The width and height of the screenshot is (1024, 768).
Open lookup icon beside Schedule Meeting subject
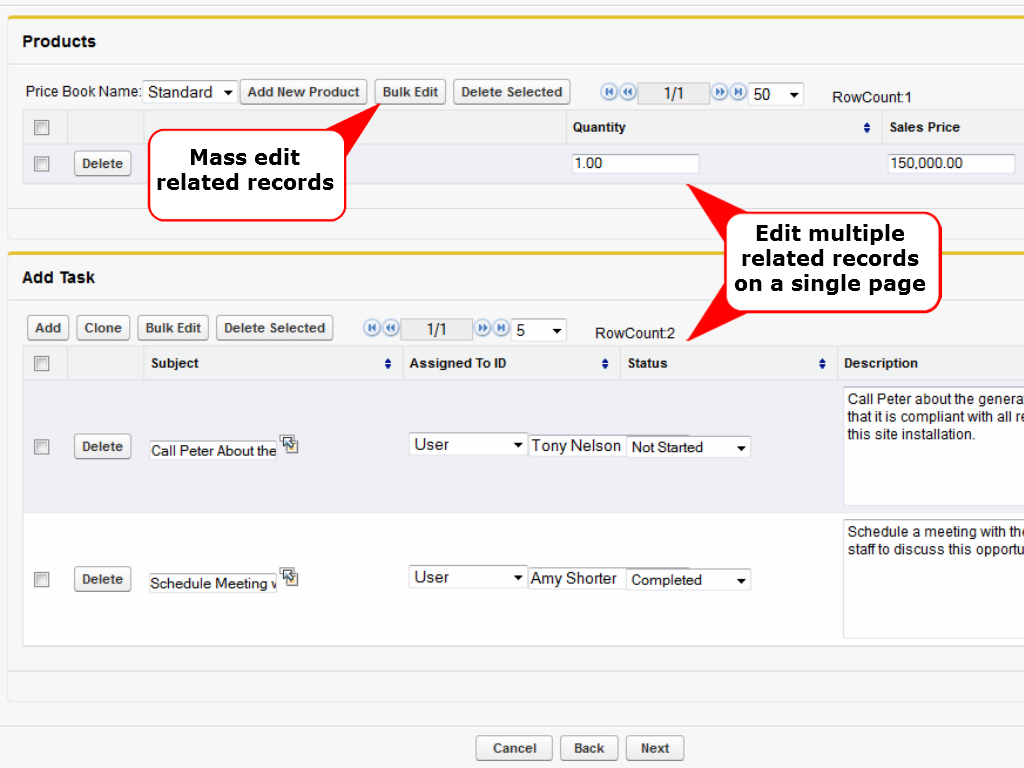point(289,577)
